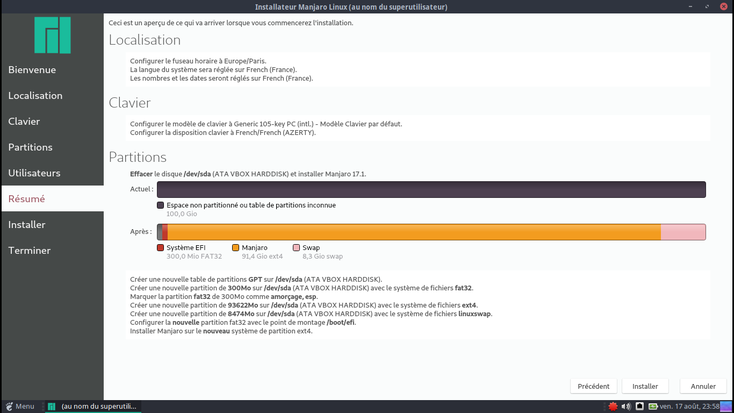Click the pink Swap legend swatch
Image resolution: width=734 pixels, height=413 pixels.
pos(296,248)
